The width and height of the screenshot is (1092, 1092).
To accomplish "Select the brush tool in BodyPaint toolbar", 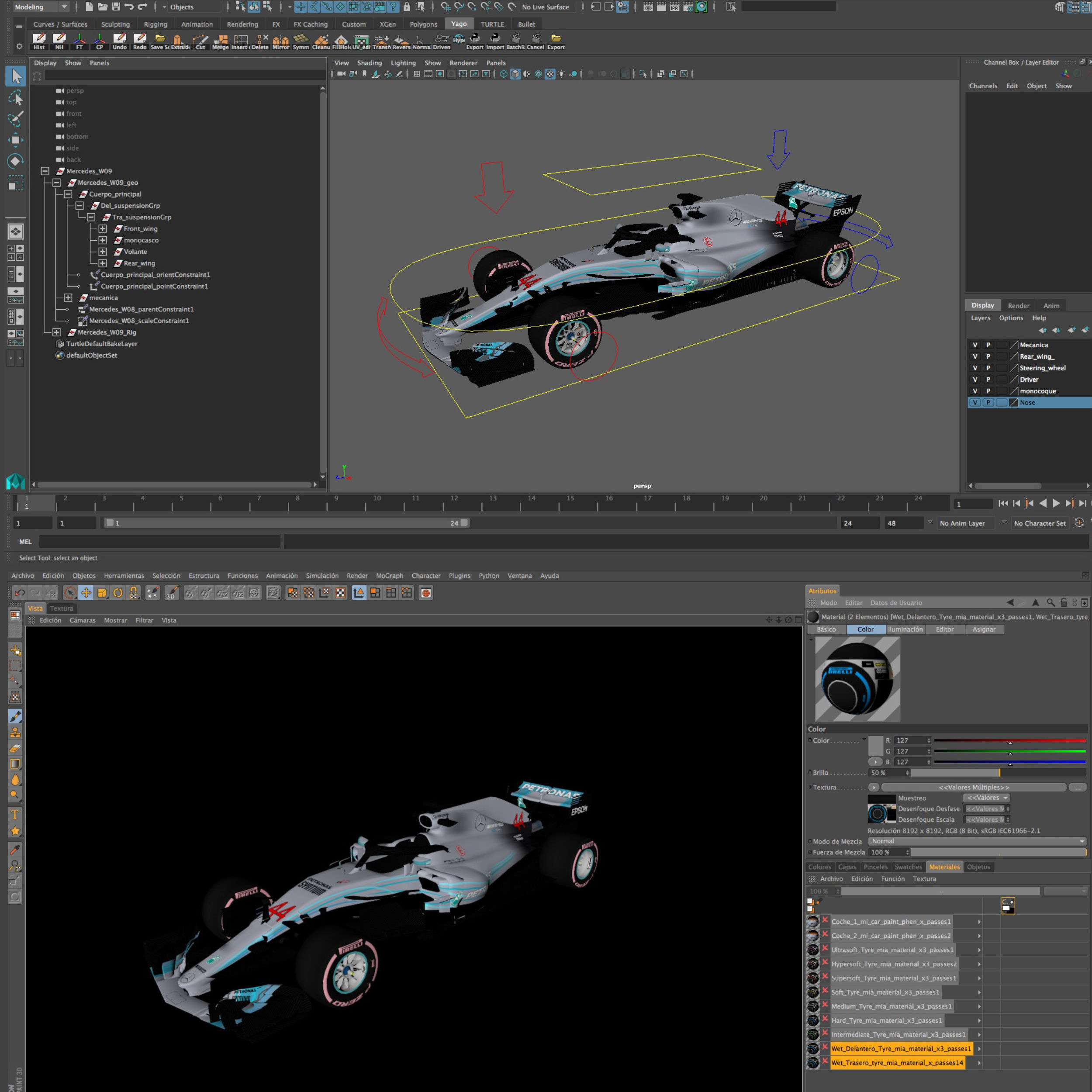I will click(x=15, y=716).
